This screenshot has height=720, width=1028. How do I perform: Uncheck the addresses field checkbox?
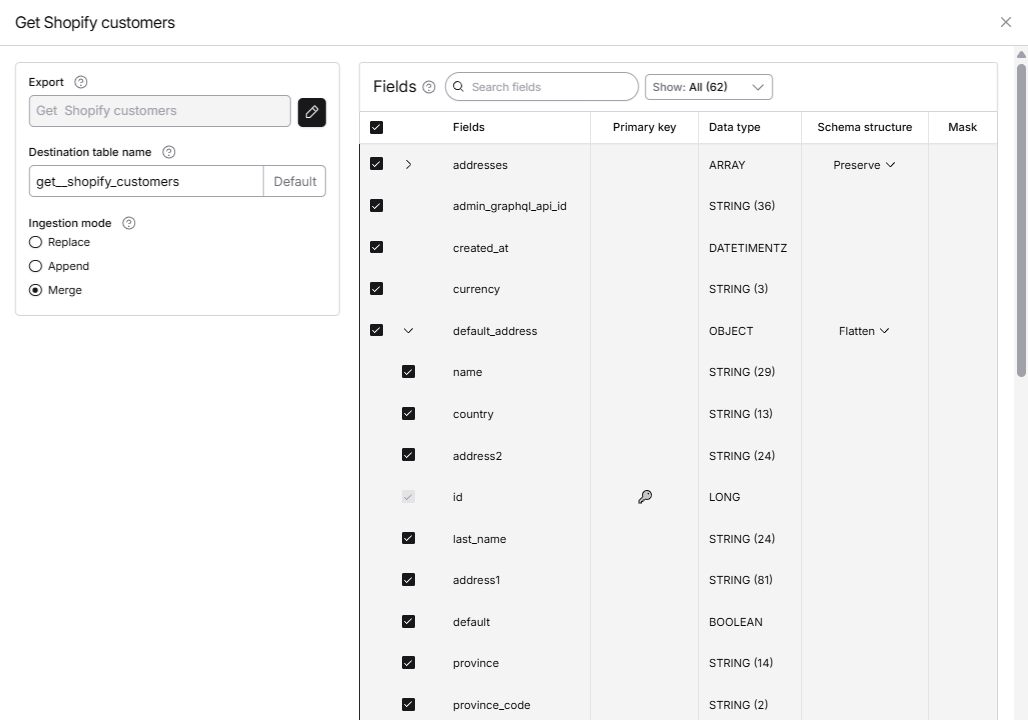pos(376,164)
